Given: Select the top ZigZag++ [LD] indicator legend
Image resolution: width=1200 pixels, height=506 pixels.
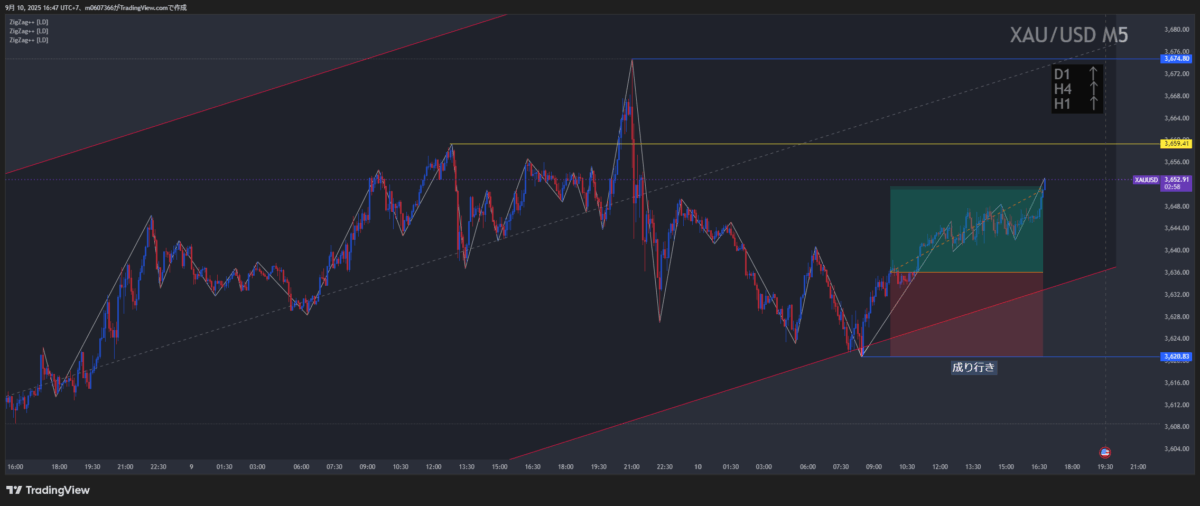Looking at the screenshot, I should click(x=28, y=21).
